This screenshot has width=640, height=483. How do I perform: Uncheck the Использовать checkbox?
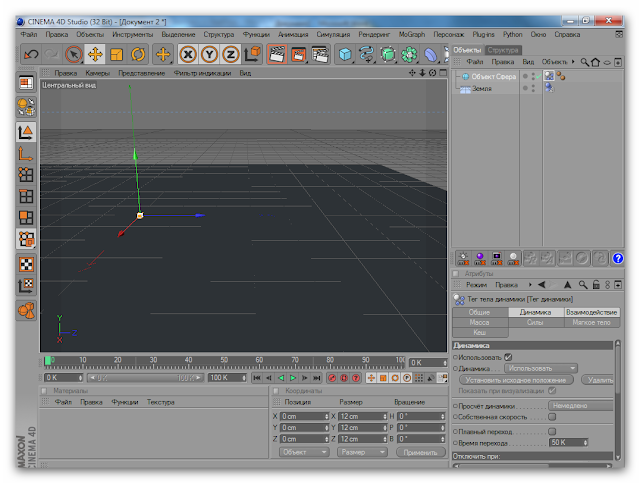[508, 356]
